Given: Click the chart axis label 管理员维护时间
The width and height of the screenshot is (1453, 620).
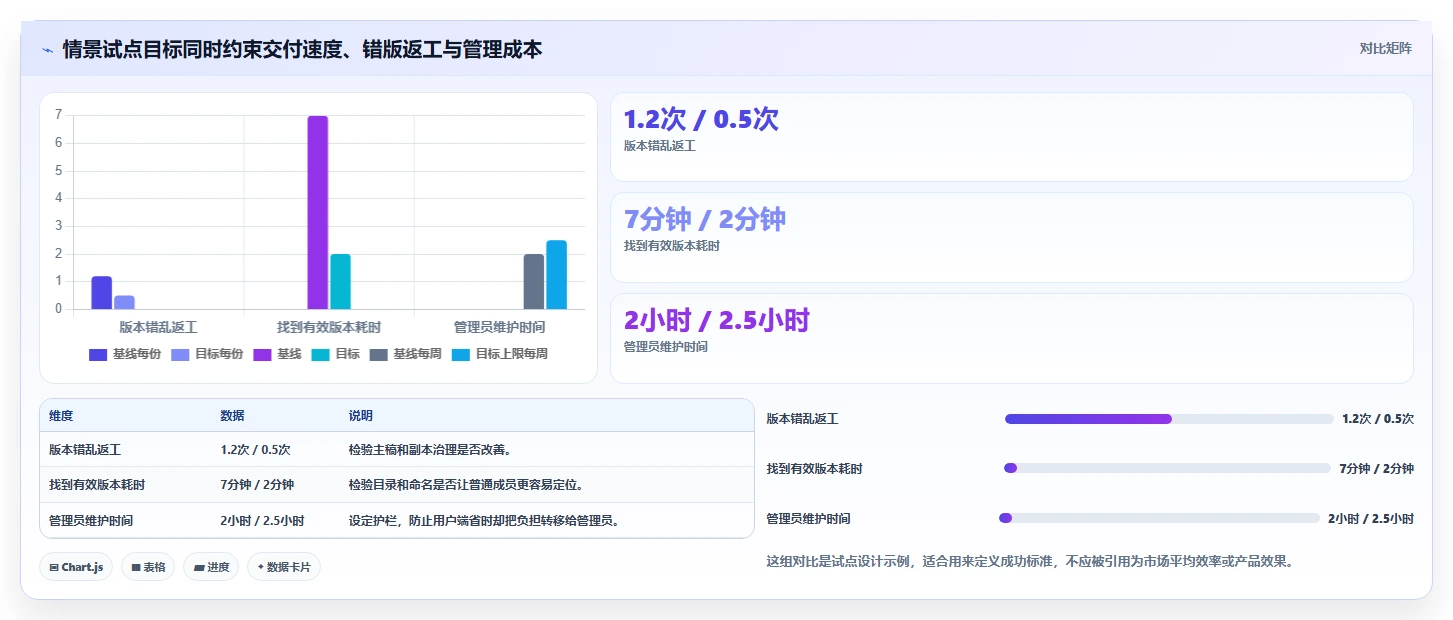Looking at the screenshot, I should 499,327.
